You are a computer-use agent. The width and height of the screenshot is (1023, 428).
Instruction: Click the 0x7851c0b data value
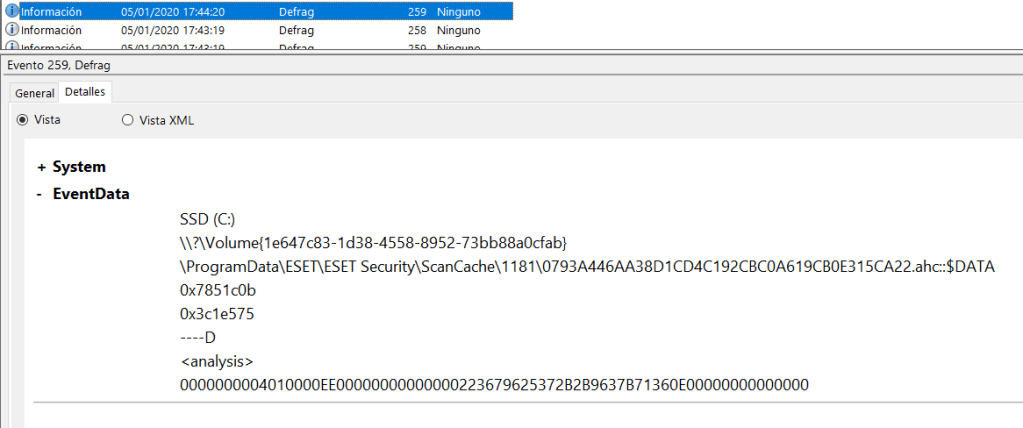(215, 290)
